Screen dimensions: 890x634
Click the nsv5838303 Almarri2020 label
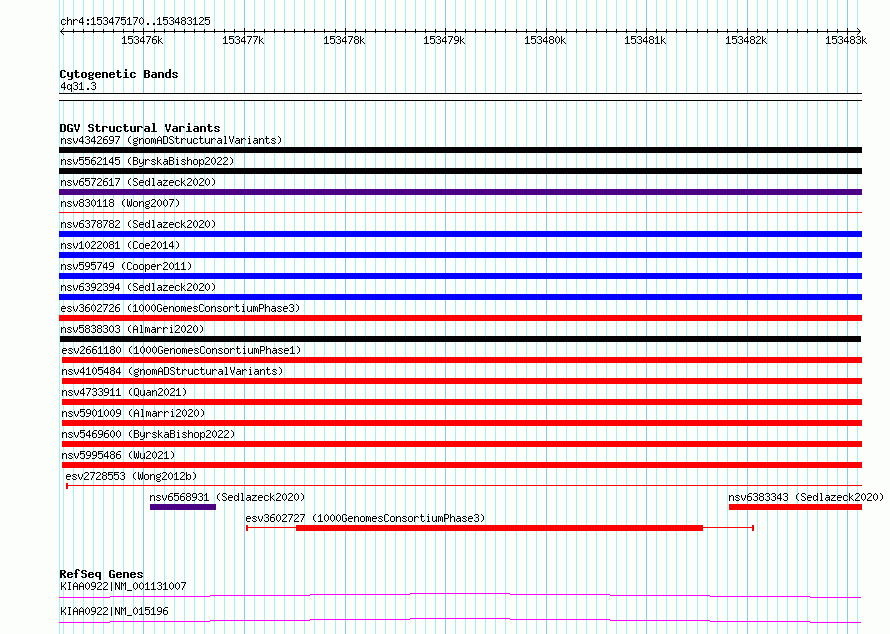[132, 329]
